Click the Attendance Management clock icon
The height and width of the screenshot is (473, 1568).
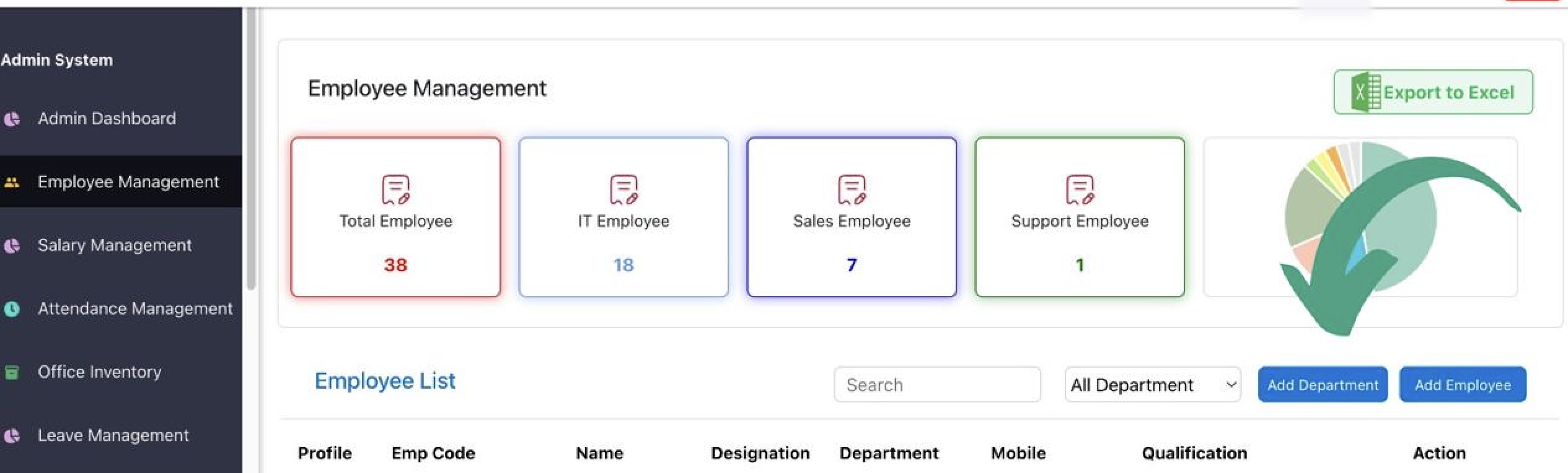tap(12, 309)
